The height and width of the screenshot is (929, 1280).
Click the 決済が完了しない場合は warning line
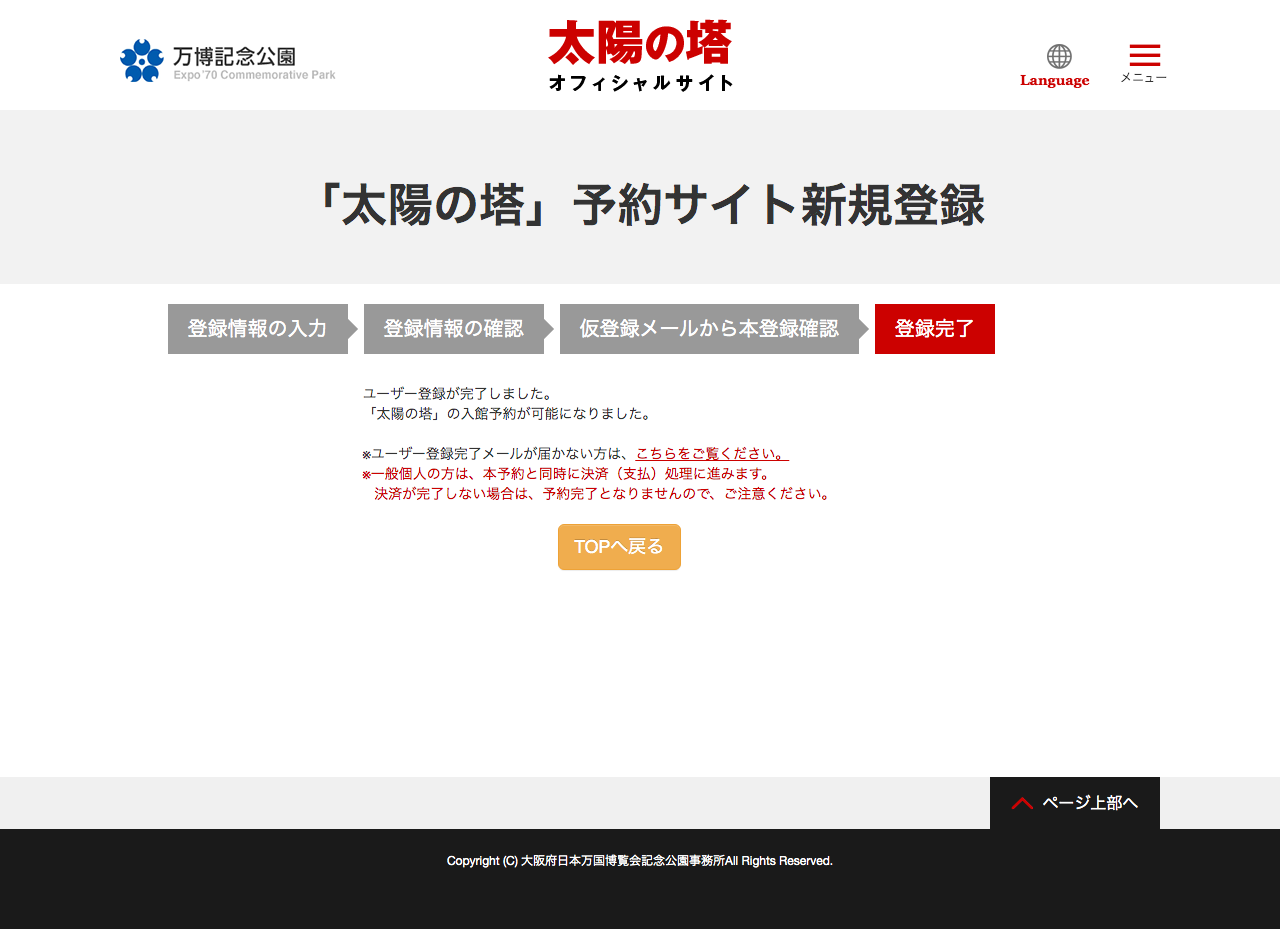pyautogui.click(x=603, y=494)
